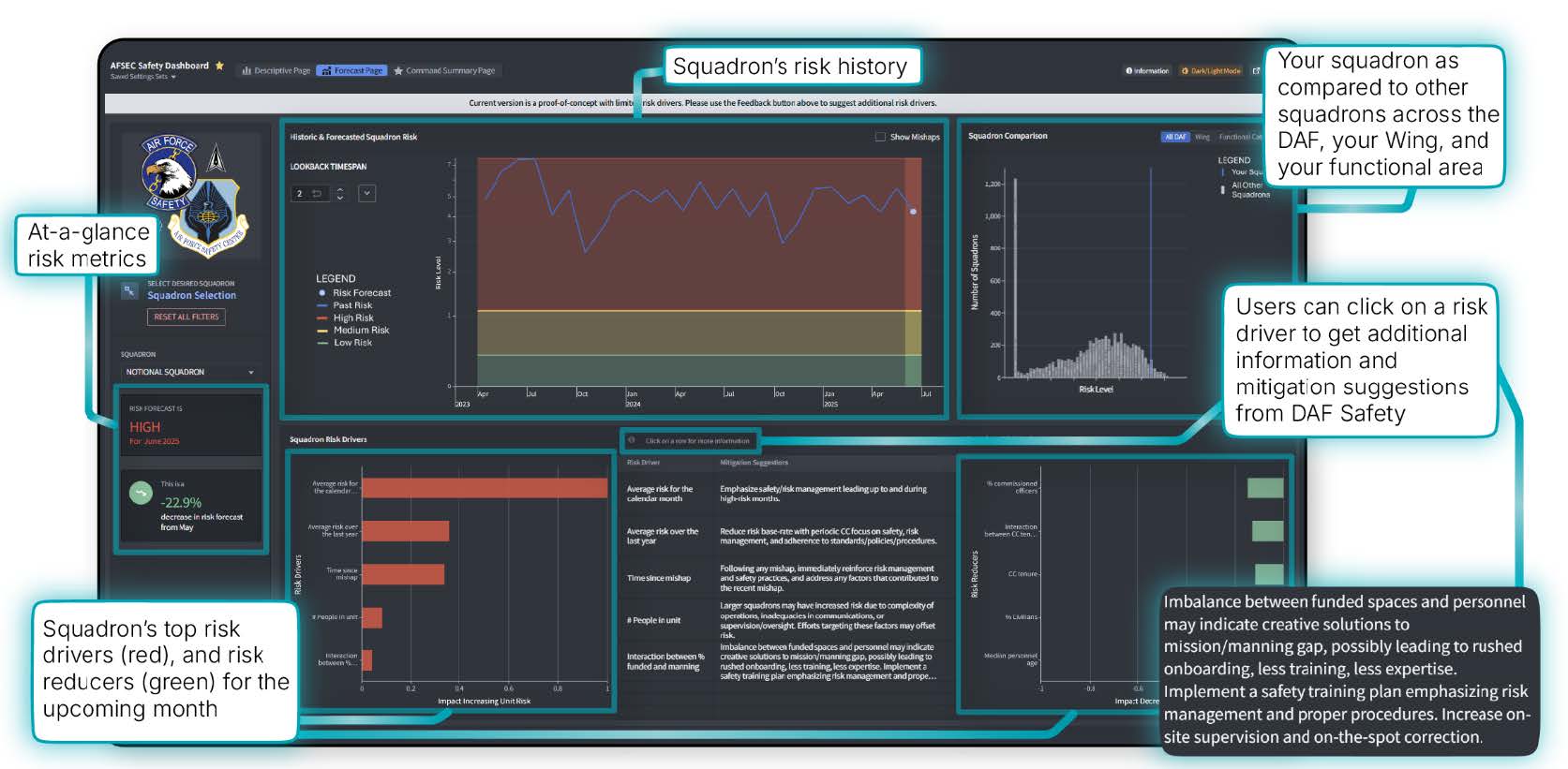Switch to the Descriptive Page tab
Screen dimensions: 1568x769
276,70
